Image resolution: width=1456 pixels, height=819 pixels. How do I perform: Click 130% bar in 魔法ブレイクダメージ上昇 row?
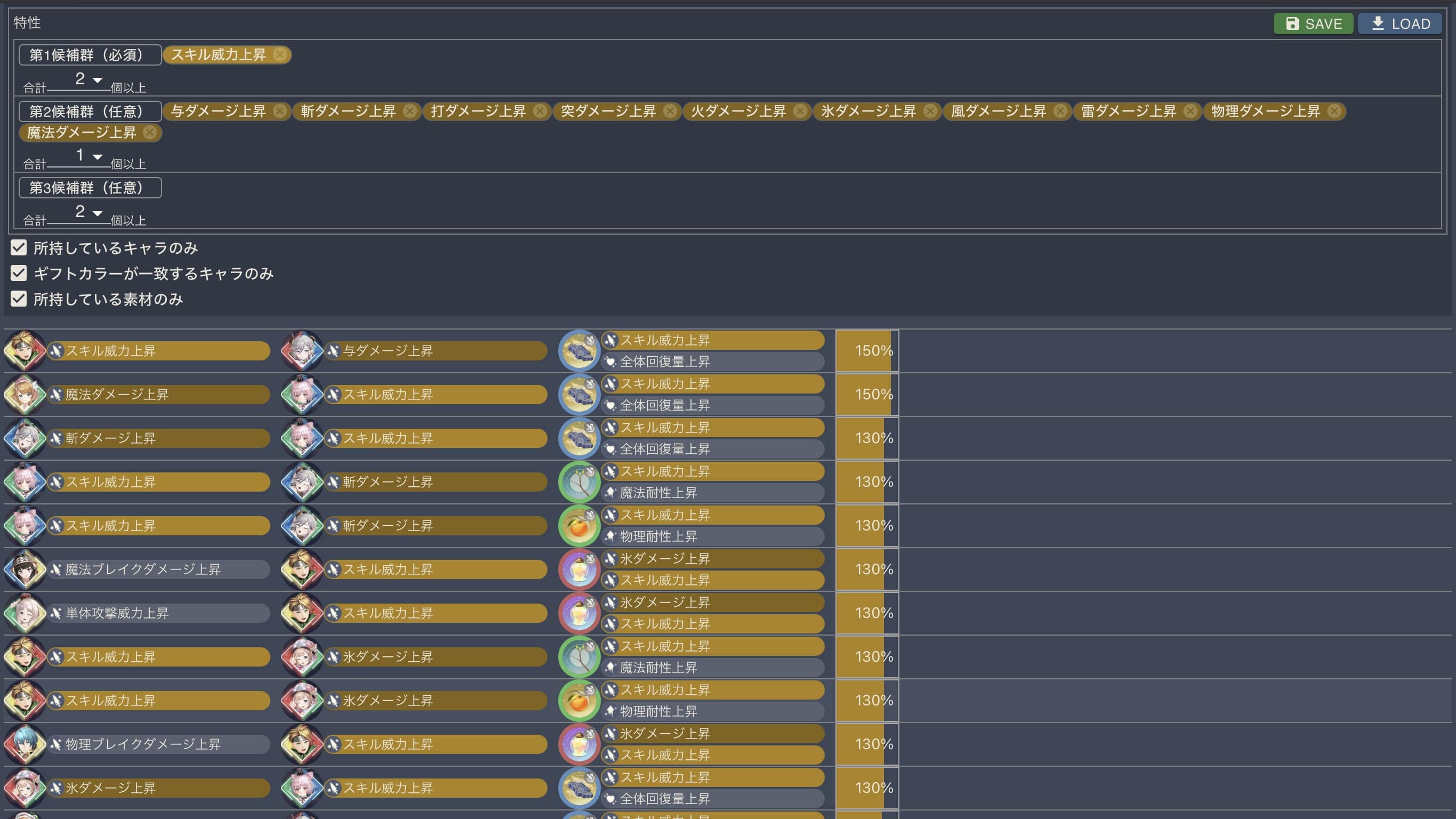point(867,569)
